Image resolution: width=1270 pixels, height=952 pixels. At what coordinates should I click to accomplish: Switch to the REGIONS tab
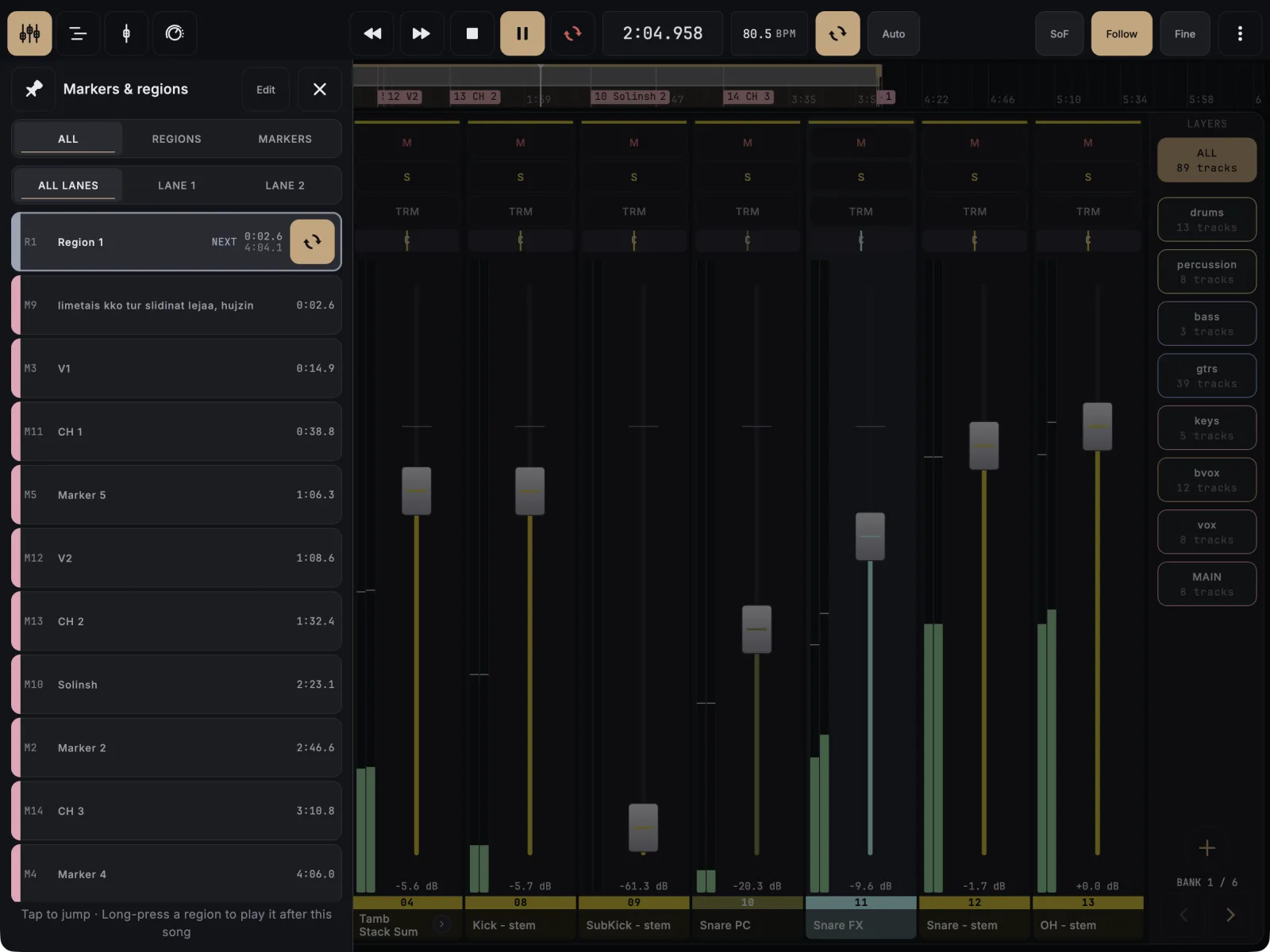(177, 139)
